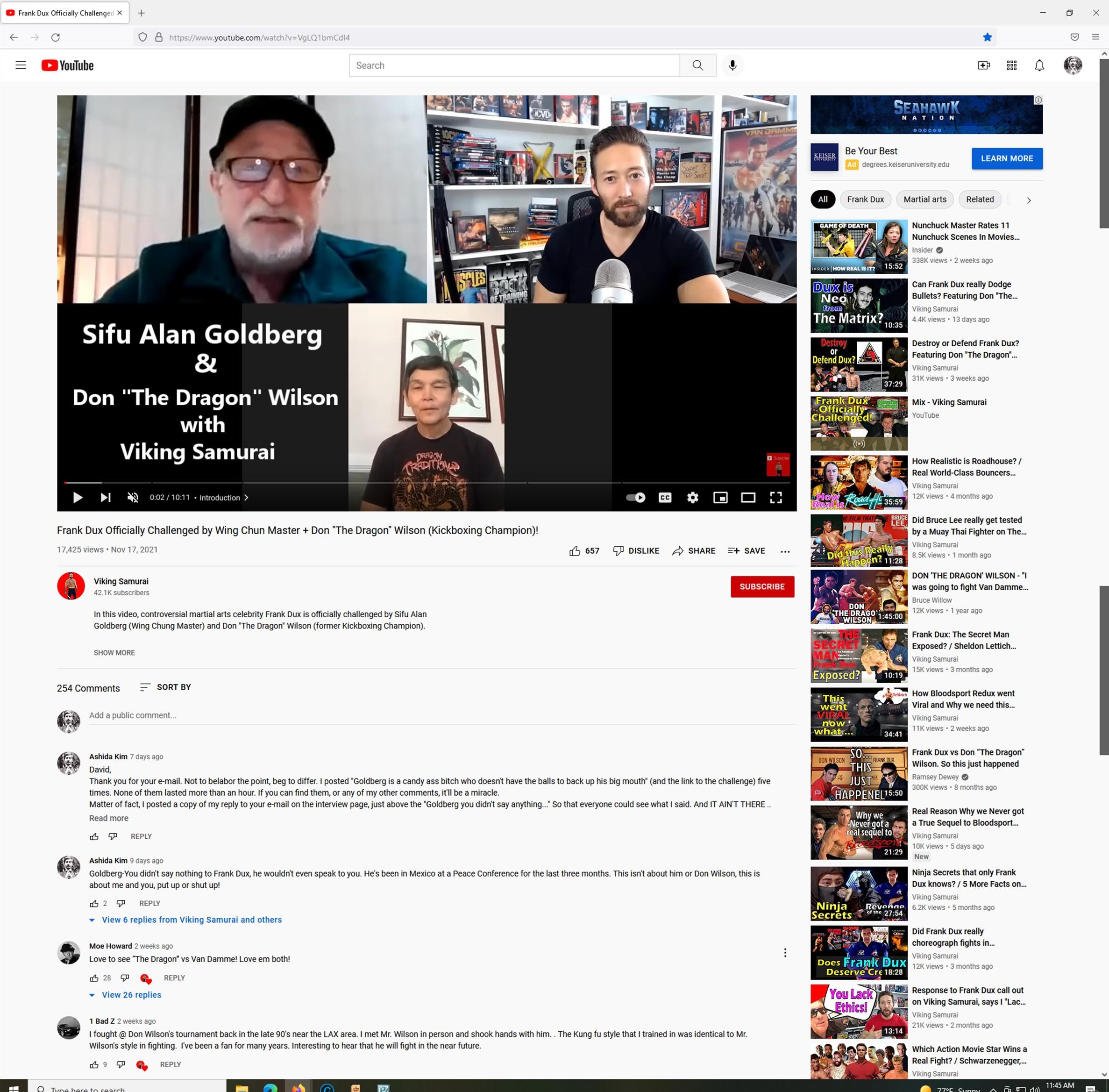Like the video with 657 likes
Screen dimensions: 1109x1092
[x=584, y=550]
